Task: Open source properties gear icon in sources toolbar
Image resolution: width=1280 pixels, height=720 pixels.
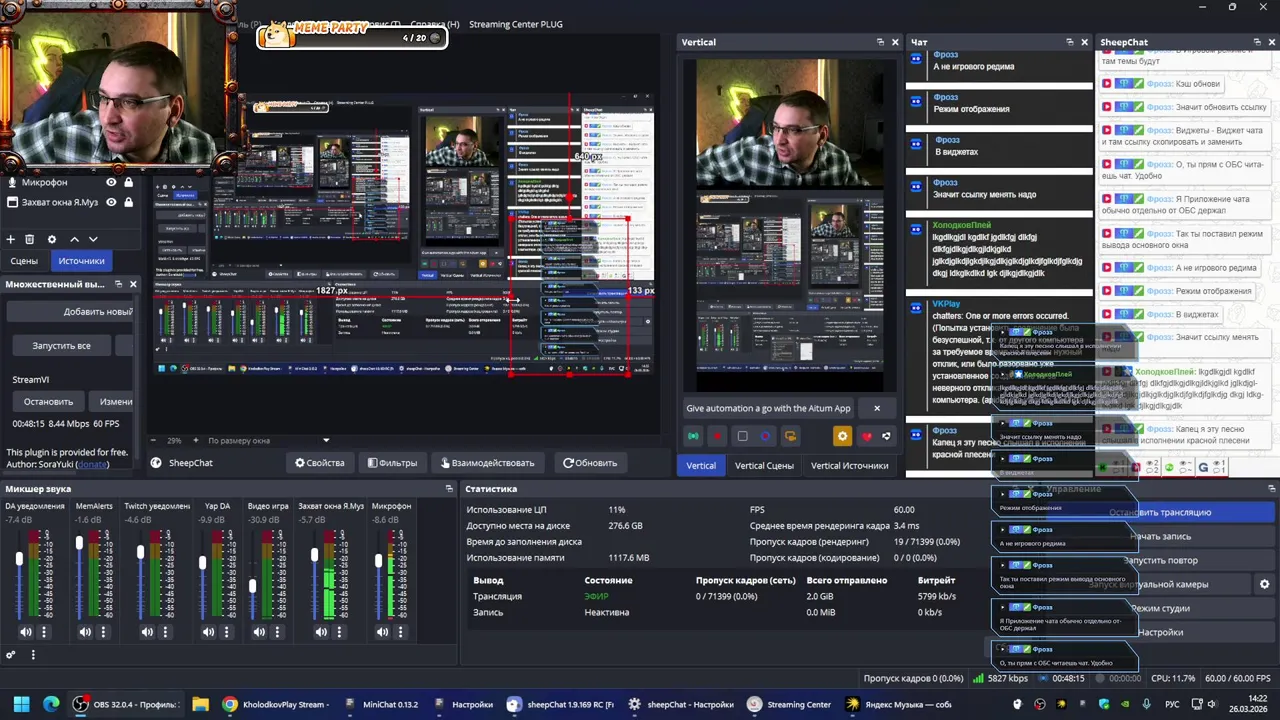Action: tap(52, 239)
